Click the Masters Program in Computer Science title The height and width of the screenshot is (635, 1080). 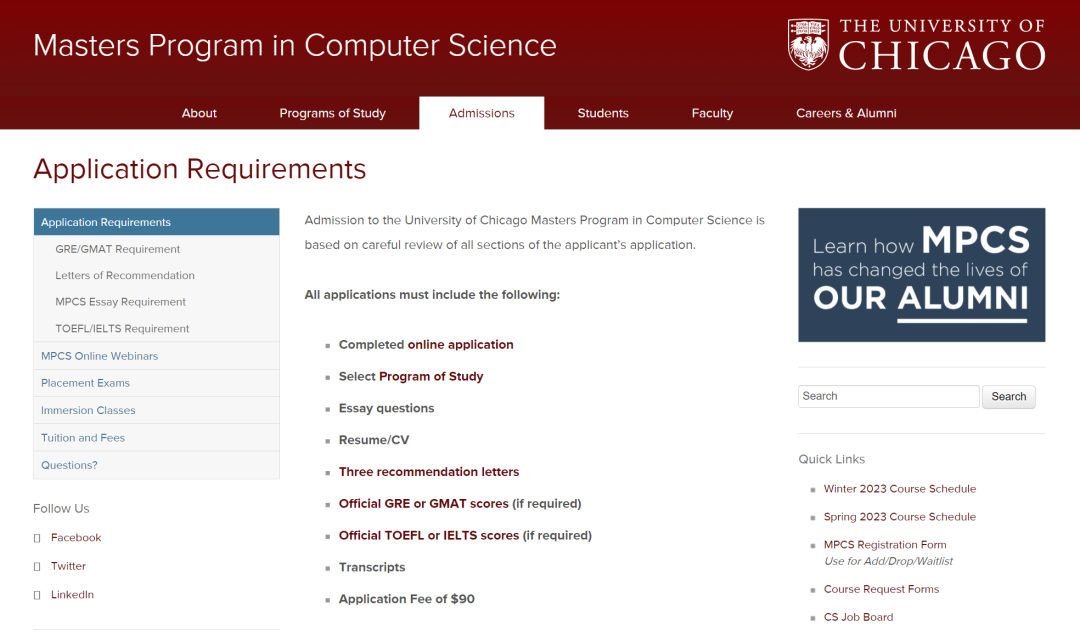(x=295, y=45)
